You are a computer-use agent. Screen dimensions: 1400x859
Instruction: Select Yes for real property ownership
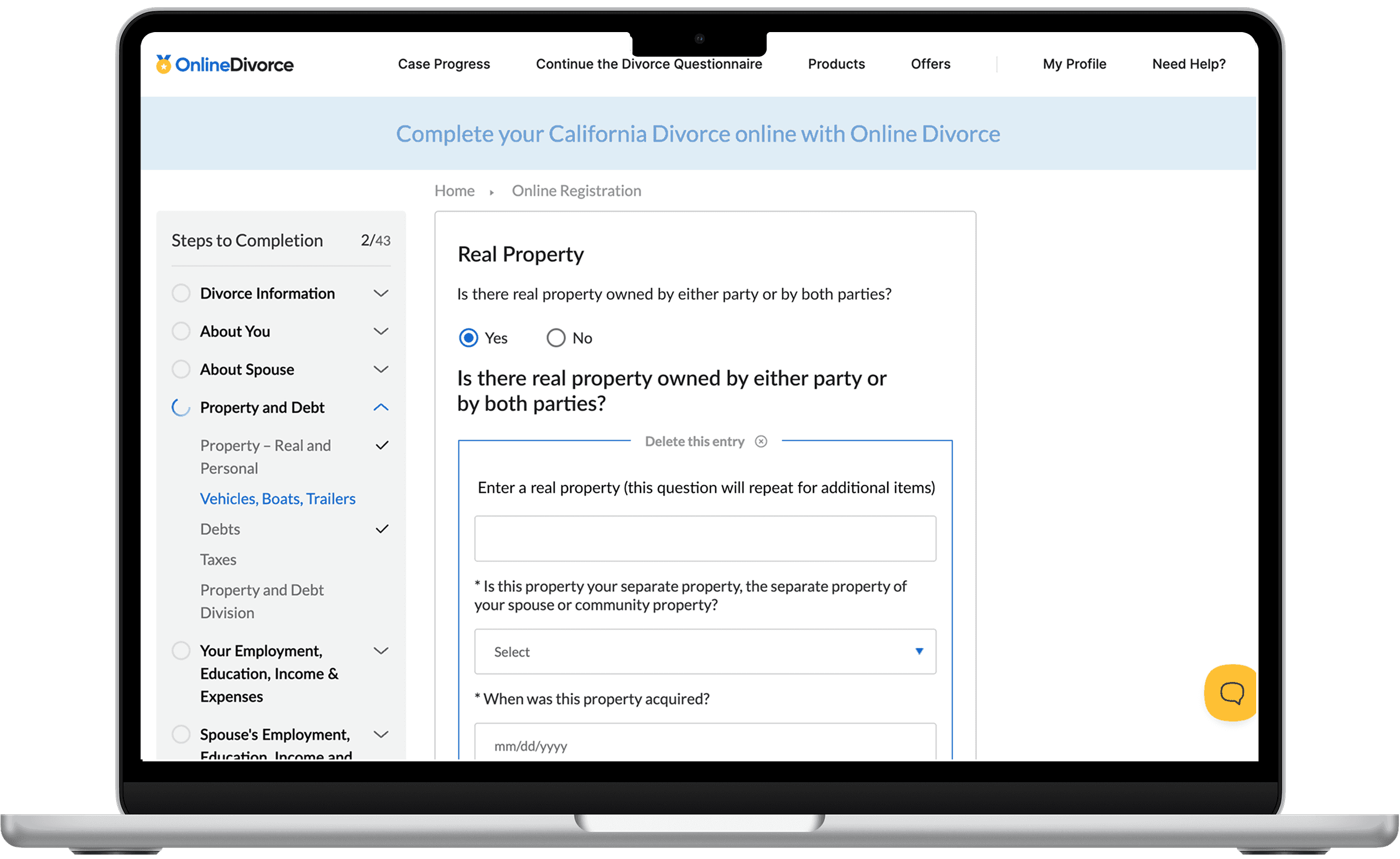pyautogui.click(x=467, y=337)
